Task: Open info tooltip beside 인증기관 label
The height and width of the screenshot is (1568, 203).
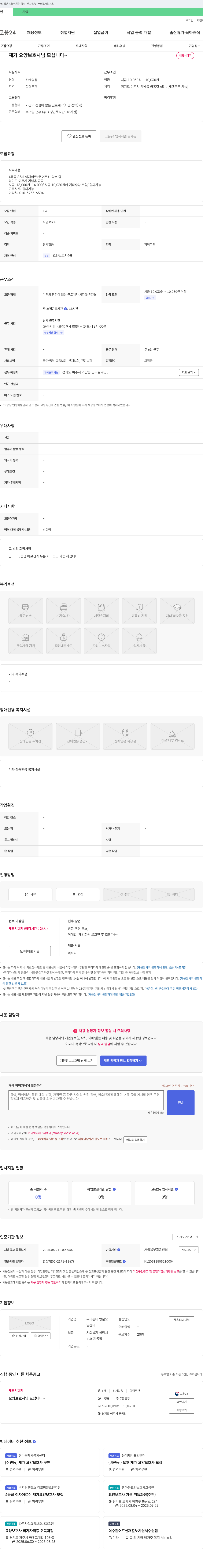Action: [119, 1250]
